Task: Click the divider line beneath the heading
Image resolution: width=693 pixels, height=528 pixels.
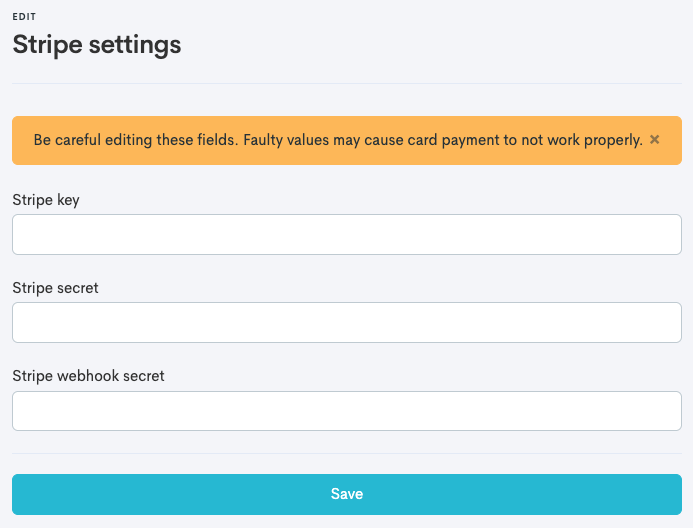Action: (x=346, y=83)
